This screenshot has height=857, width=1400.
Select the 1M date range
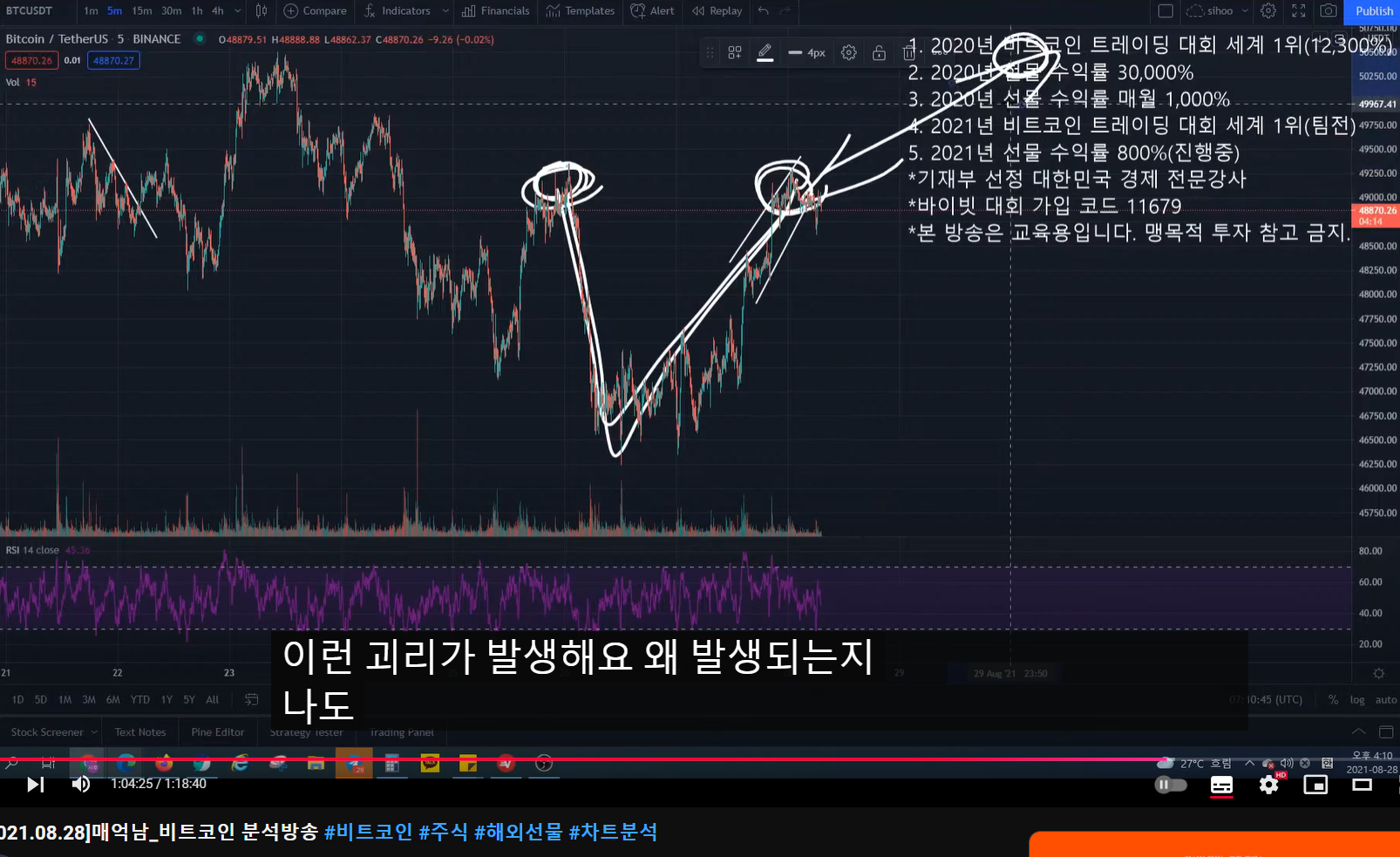click(65, 700)
